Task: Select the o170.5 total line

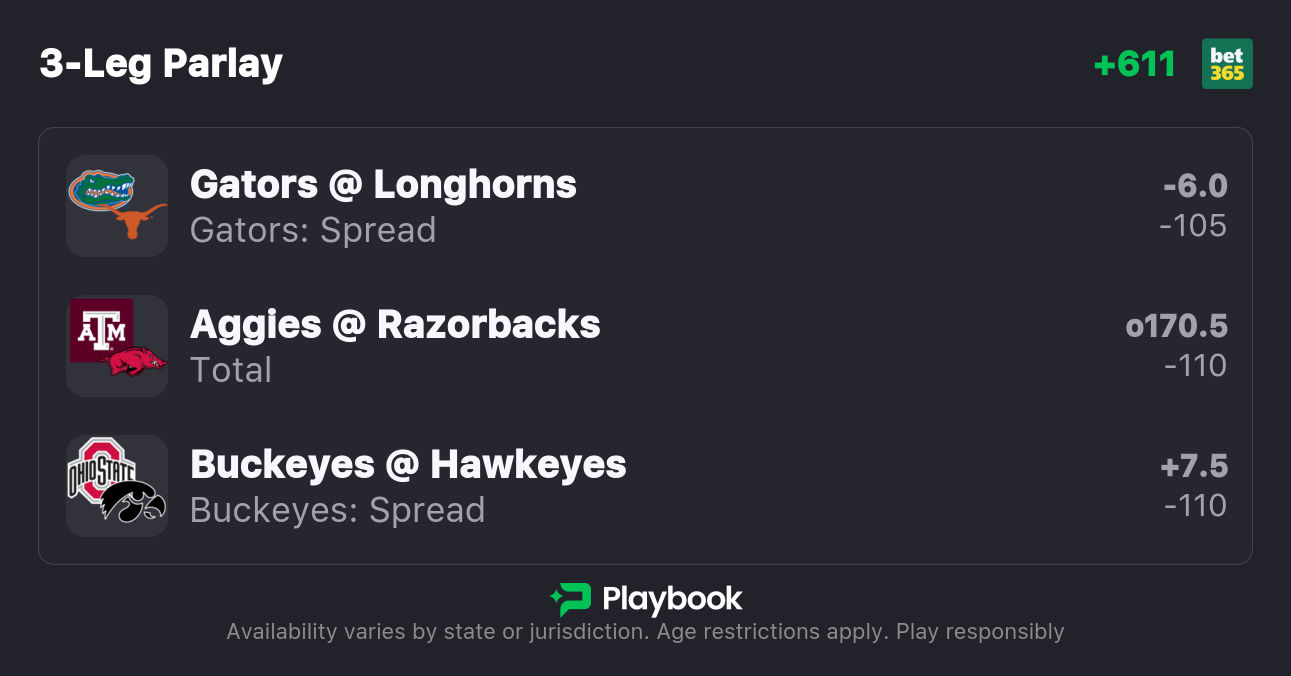Action: (x=1176, y=326)
